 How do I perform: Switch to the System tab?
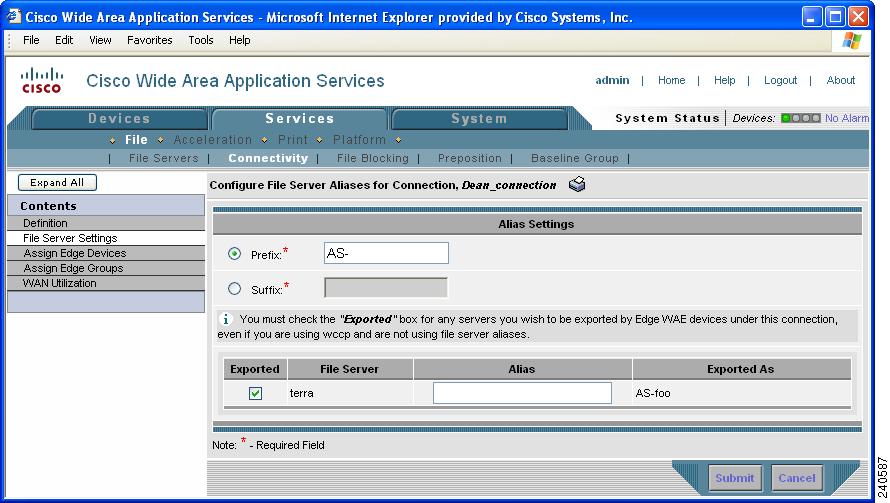coord(478,119)
